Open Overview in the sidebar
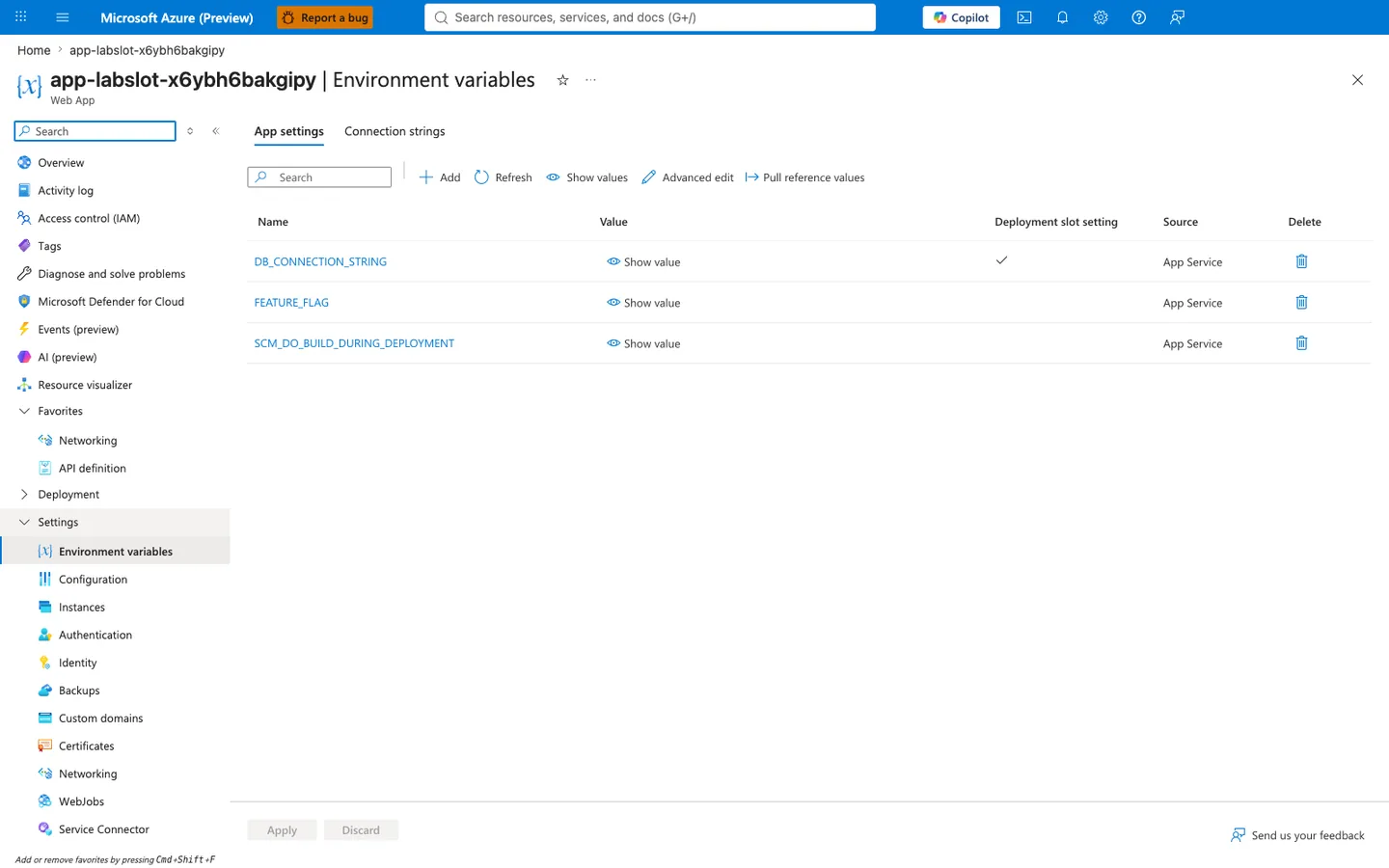The image size is (1389, 868). [x=61, y=163]
